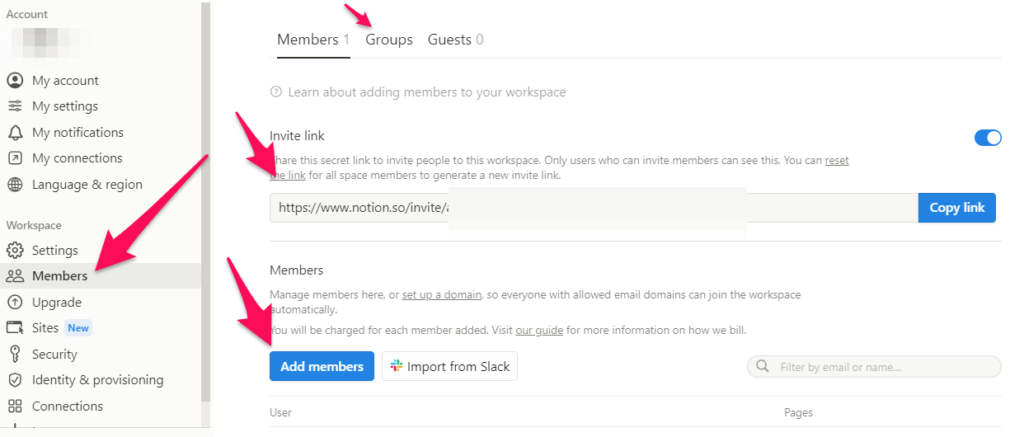Open the 'set up a domain' link

click(441, 296)
